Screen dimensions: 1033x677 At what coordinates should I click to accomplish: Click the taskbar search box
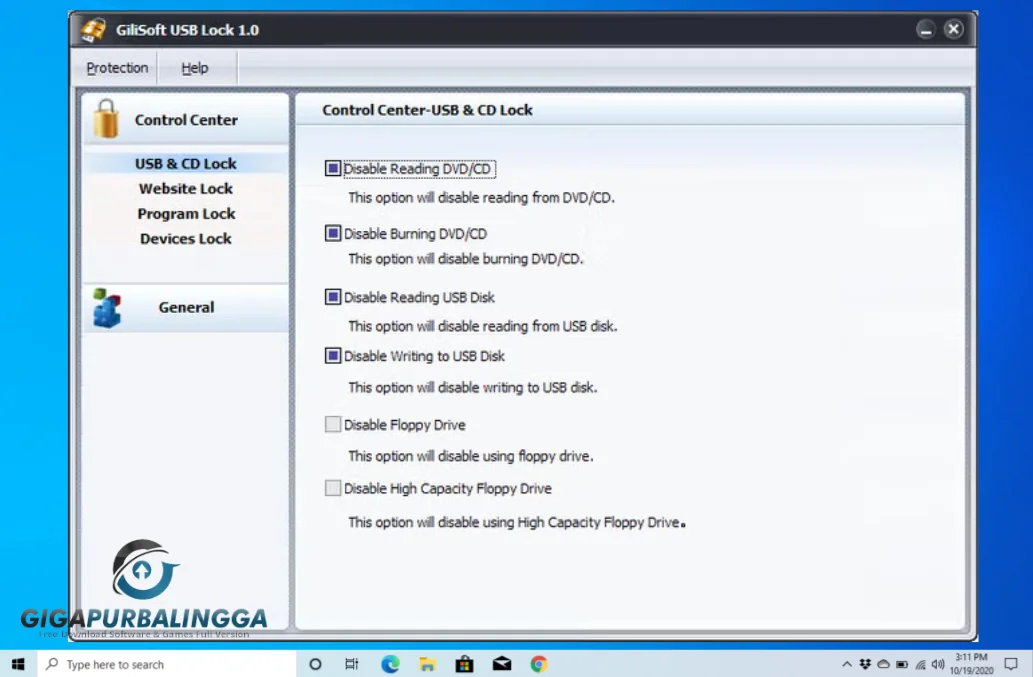coord(167,664)
